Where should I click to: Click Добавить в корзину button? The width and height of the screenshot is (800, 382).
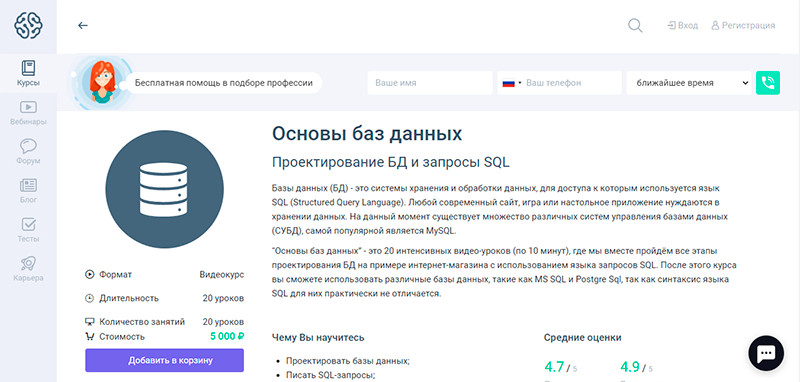pyautogui.click(x=164, y=360)
